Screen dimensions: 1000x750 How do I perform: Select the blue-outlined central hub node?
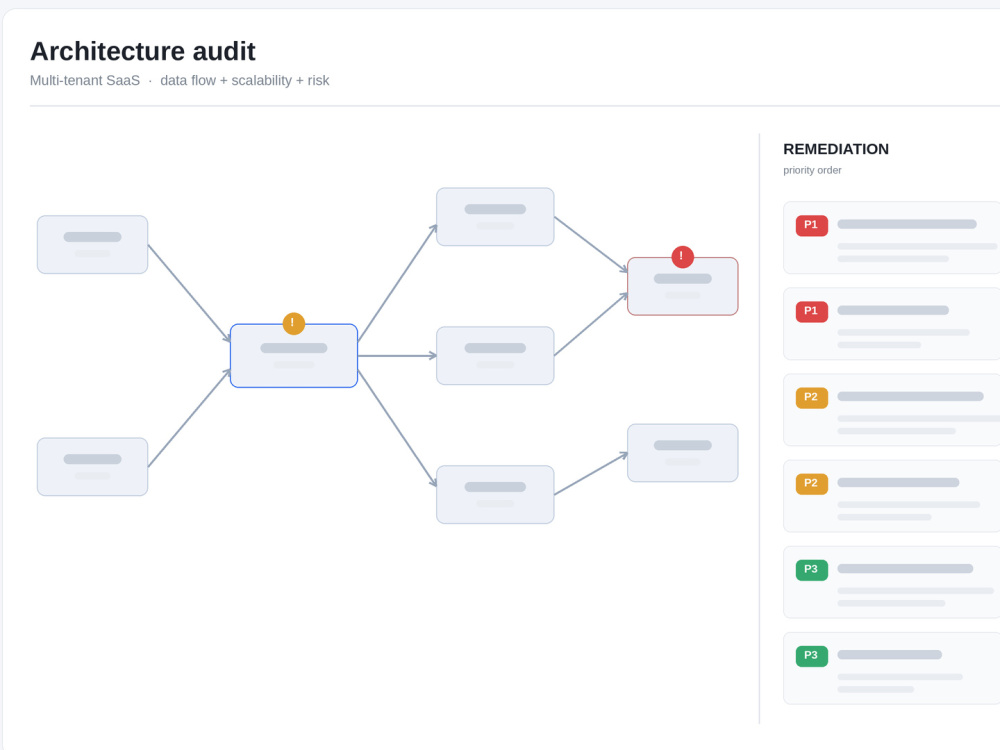tap(293, 356)
